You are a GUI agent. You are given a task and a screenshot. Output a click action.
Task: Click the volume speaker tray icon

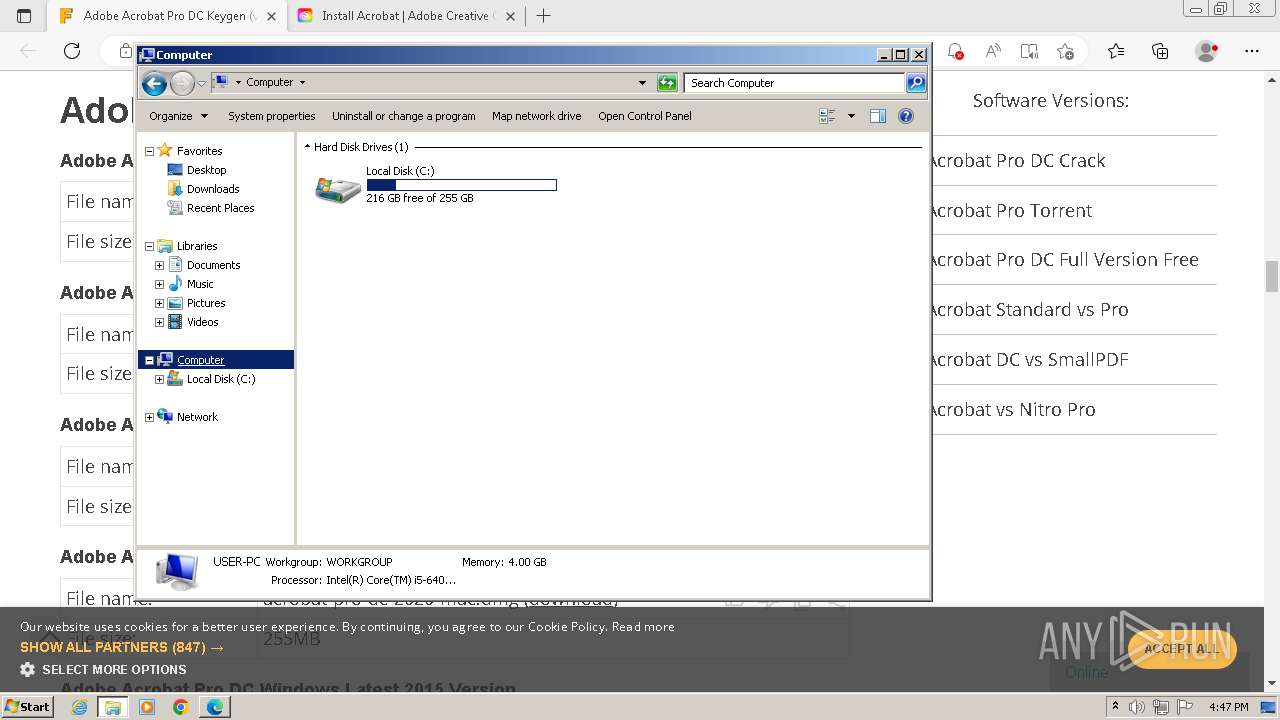[1137, 707]
